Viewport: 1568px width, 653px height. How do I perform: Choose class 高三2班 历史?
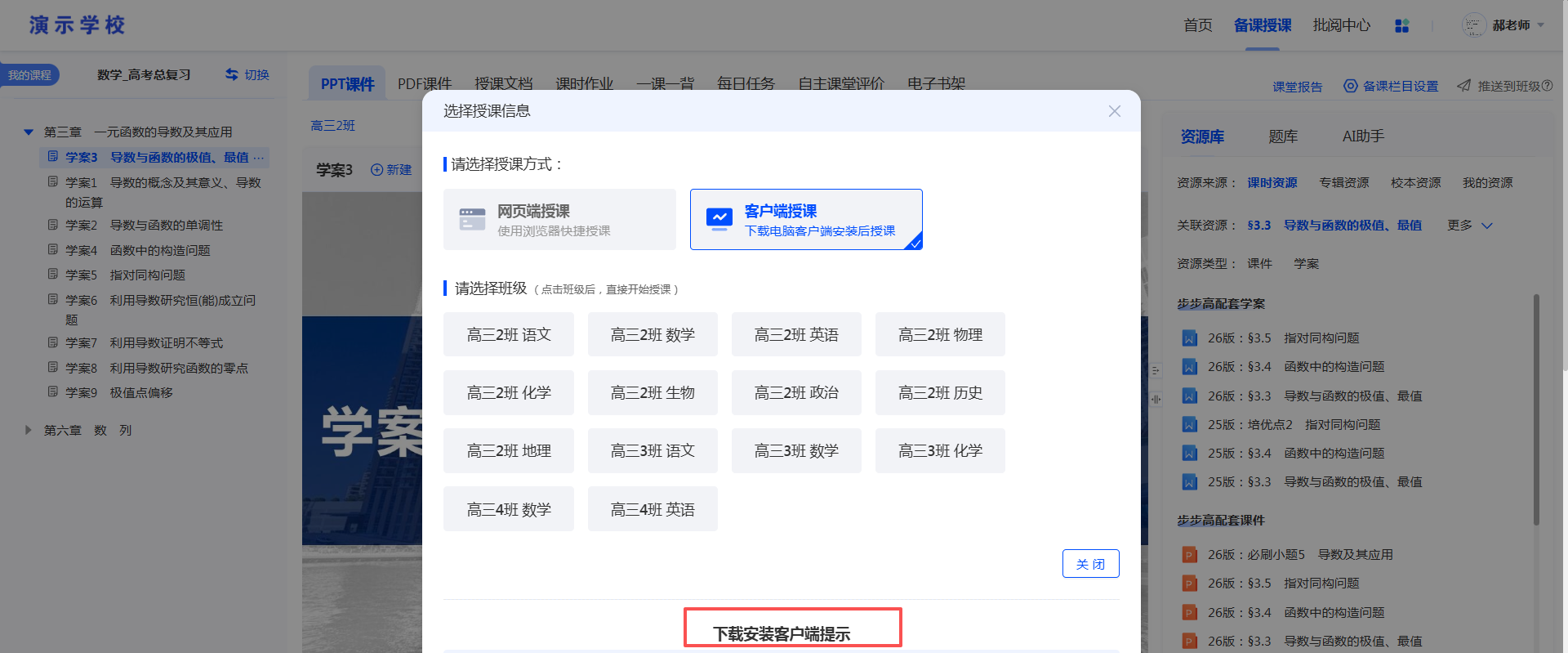click(x=940, y=392)
